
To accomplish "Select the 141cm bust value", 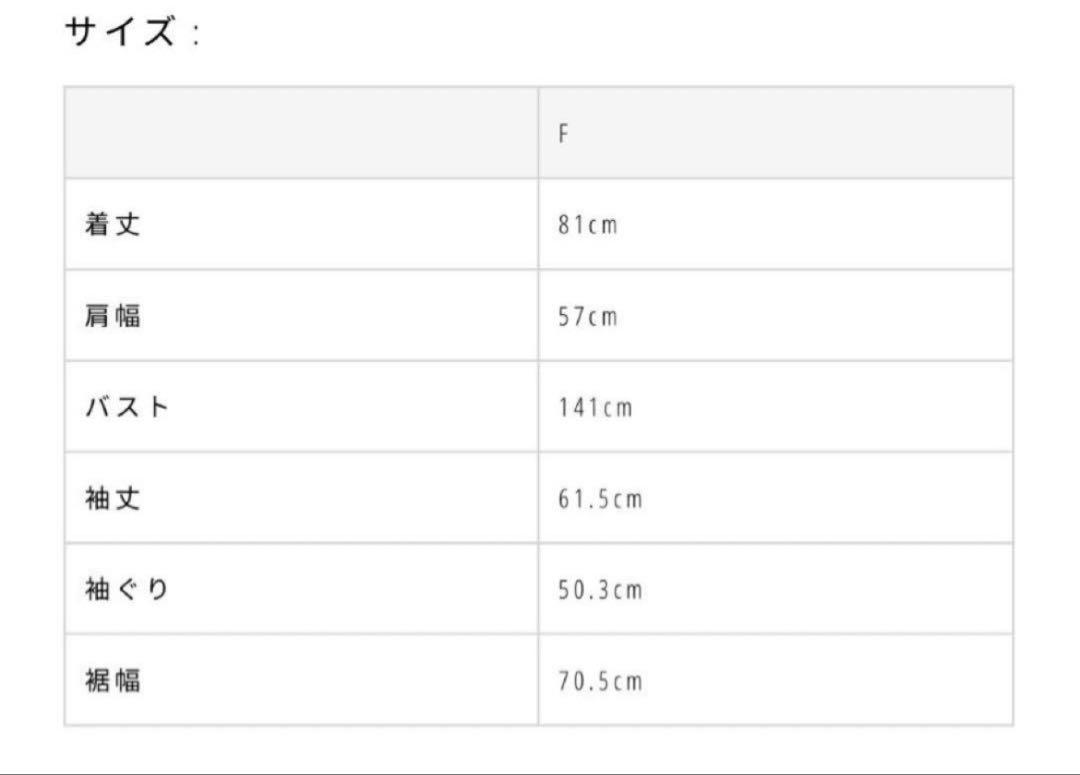I will pos(595,407).
